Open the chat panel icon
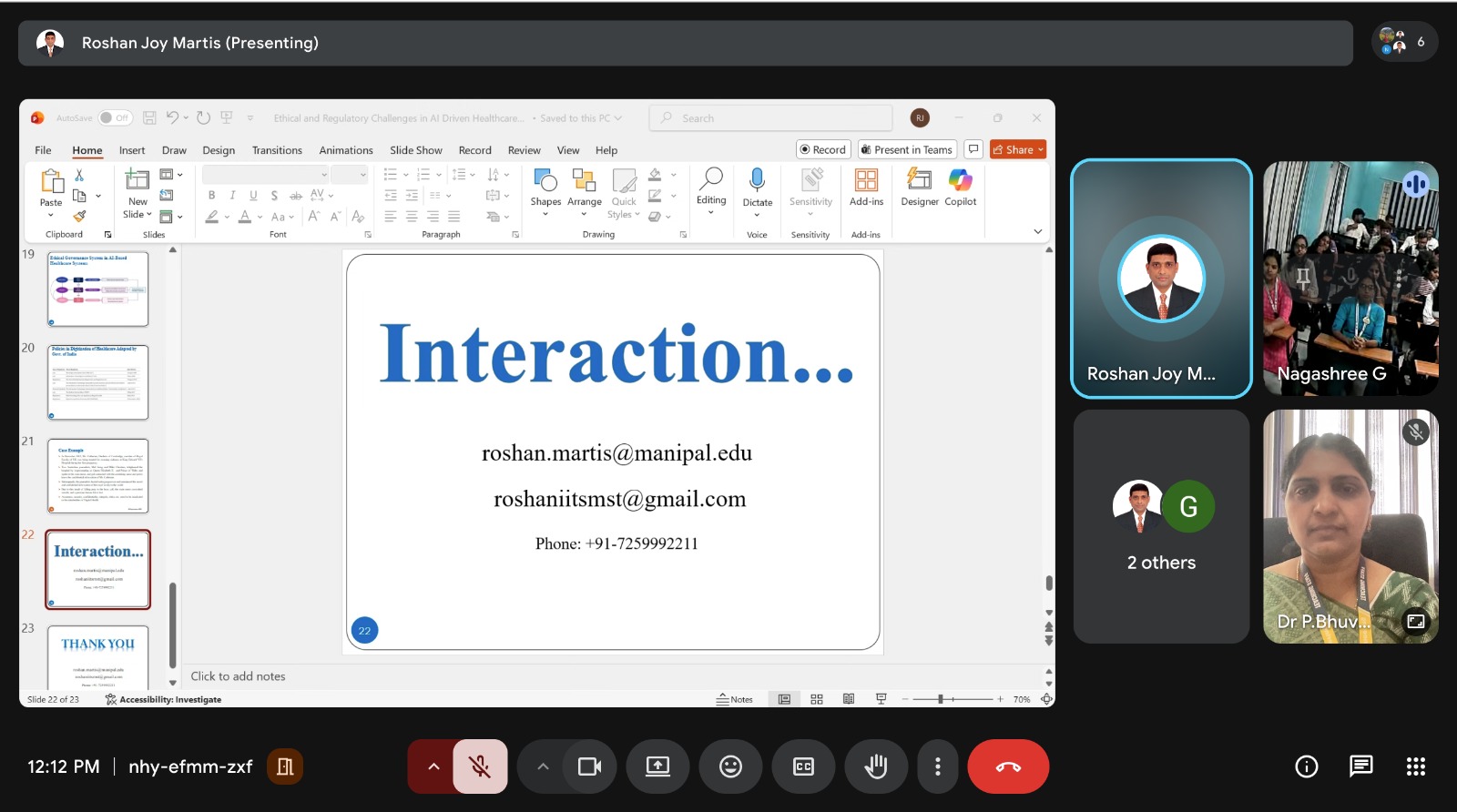Screen dimensions: 1457x812 point(1360,766)
